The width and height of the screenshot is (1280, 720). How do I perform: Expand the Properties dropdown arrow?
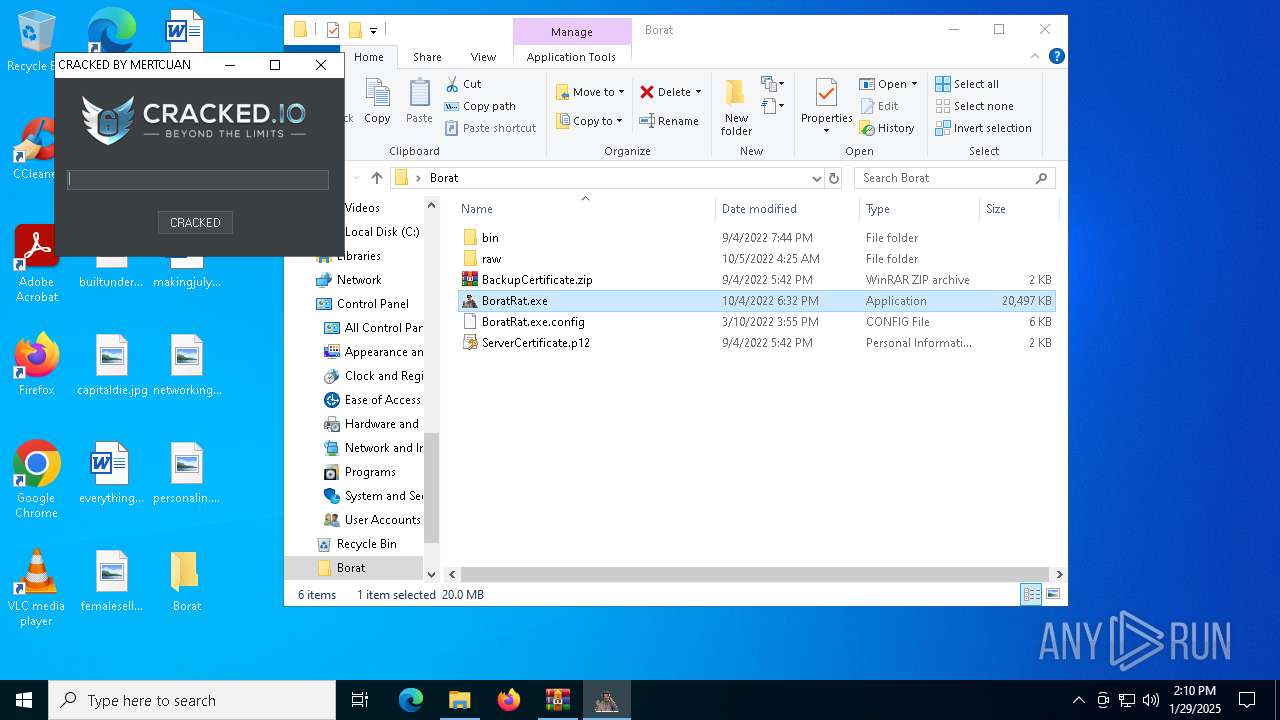tap(826, 131)
